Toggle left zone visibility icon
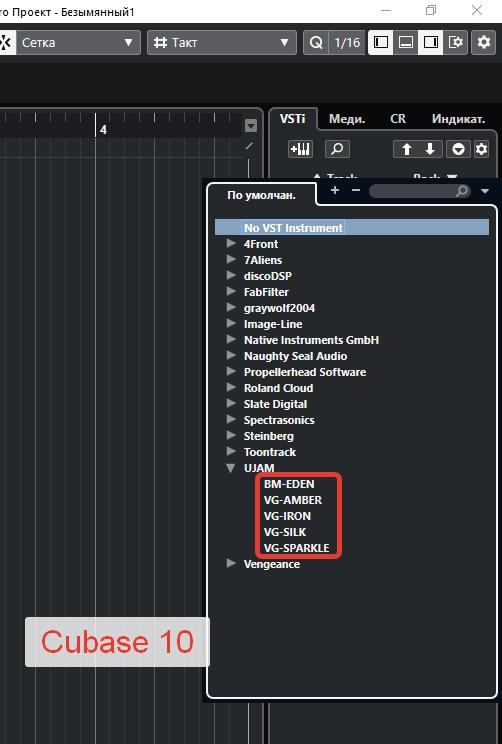The height and width of the screenshot is (744, 502). click(381, 43)
